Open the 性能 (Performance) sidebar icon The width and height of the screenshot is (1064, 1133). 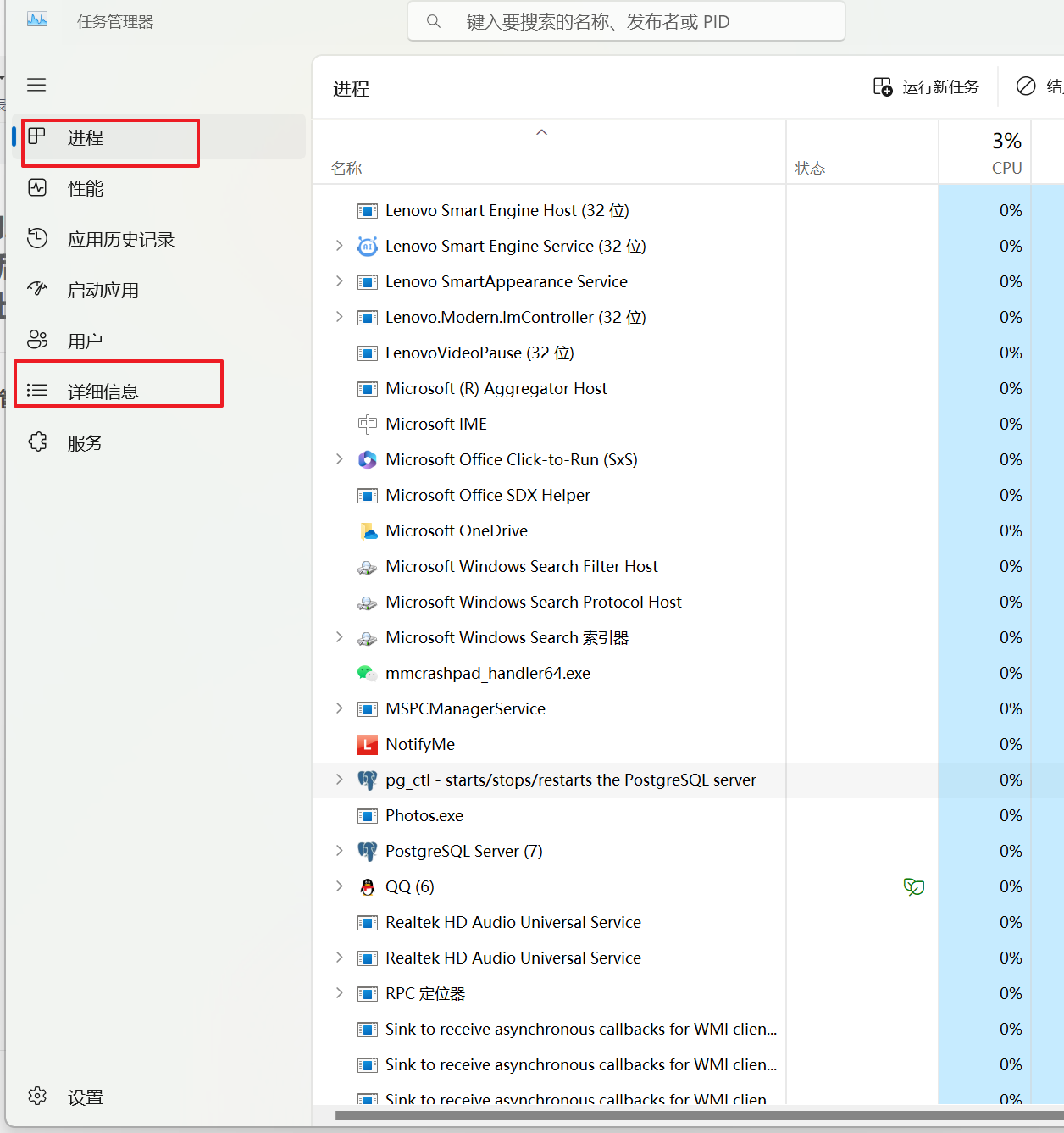[x=37, y=188]
